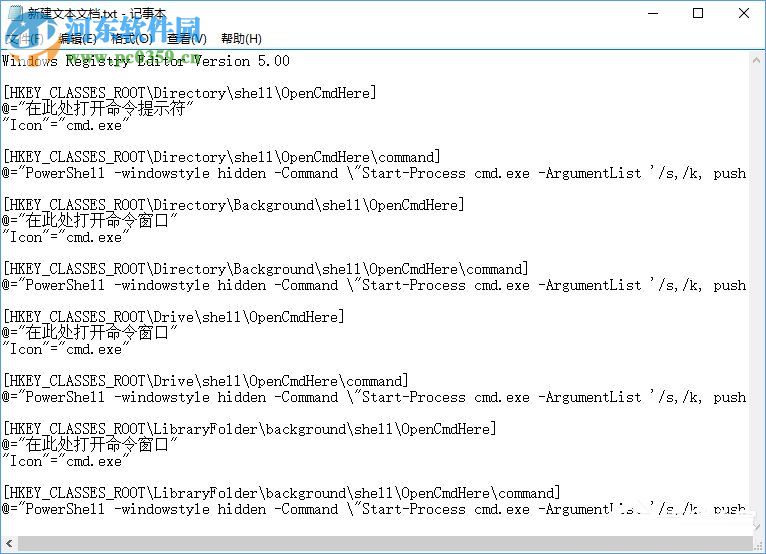Open the 查看(V) menu

pyautogui.click(x=187, y=39)
